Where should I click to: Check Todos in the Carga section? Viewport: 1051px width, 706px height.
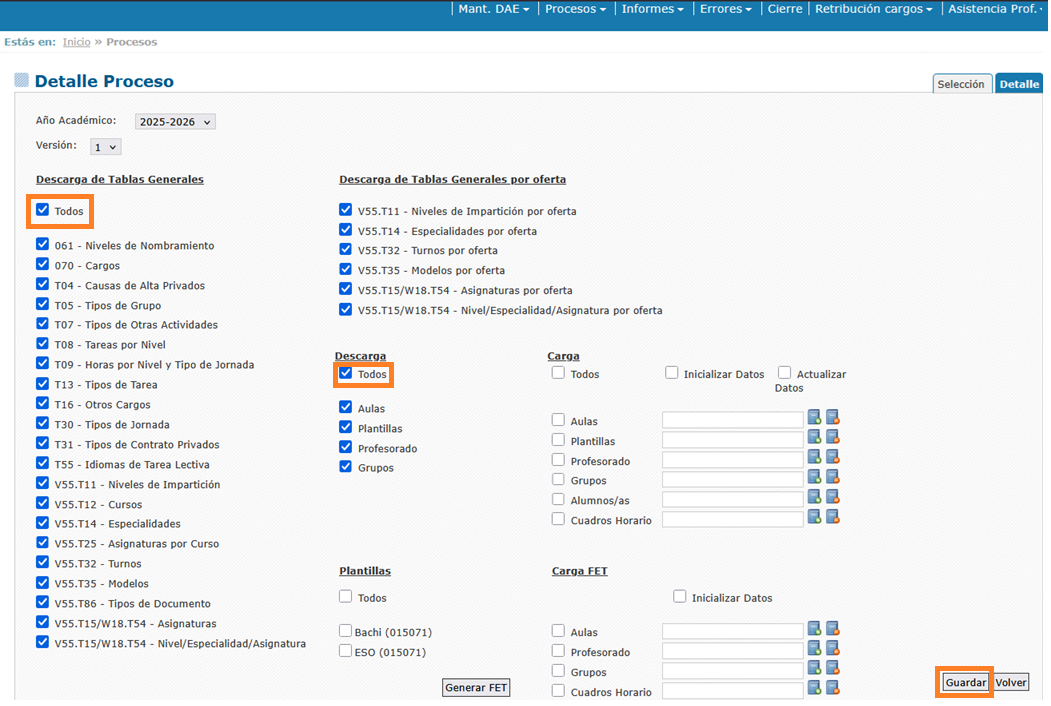click(558, 373)
